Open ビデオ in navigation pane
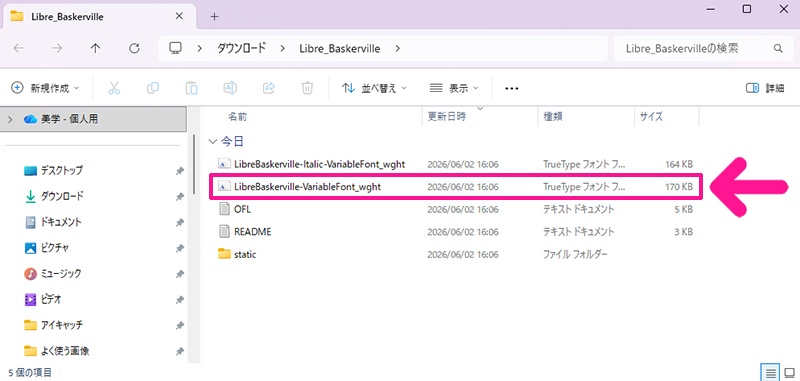Screen dimensions: 800x381 click(x=52, y=299)
